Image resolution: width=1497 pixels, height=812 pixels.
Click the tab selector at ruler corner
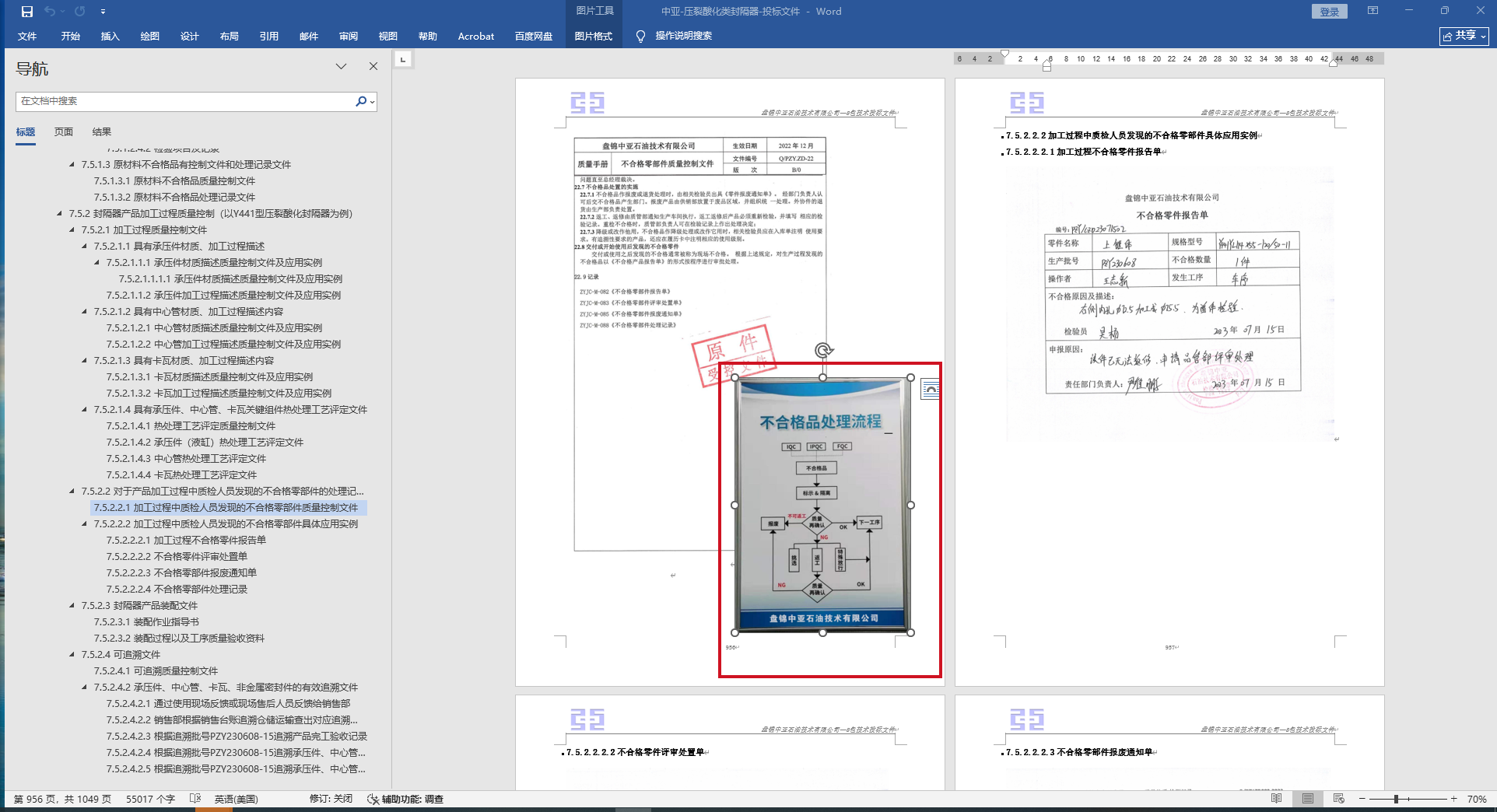(403, 59)
